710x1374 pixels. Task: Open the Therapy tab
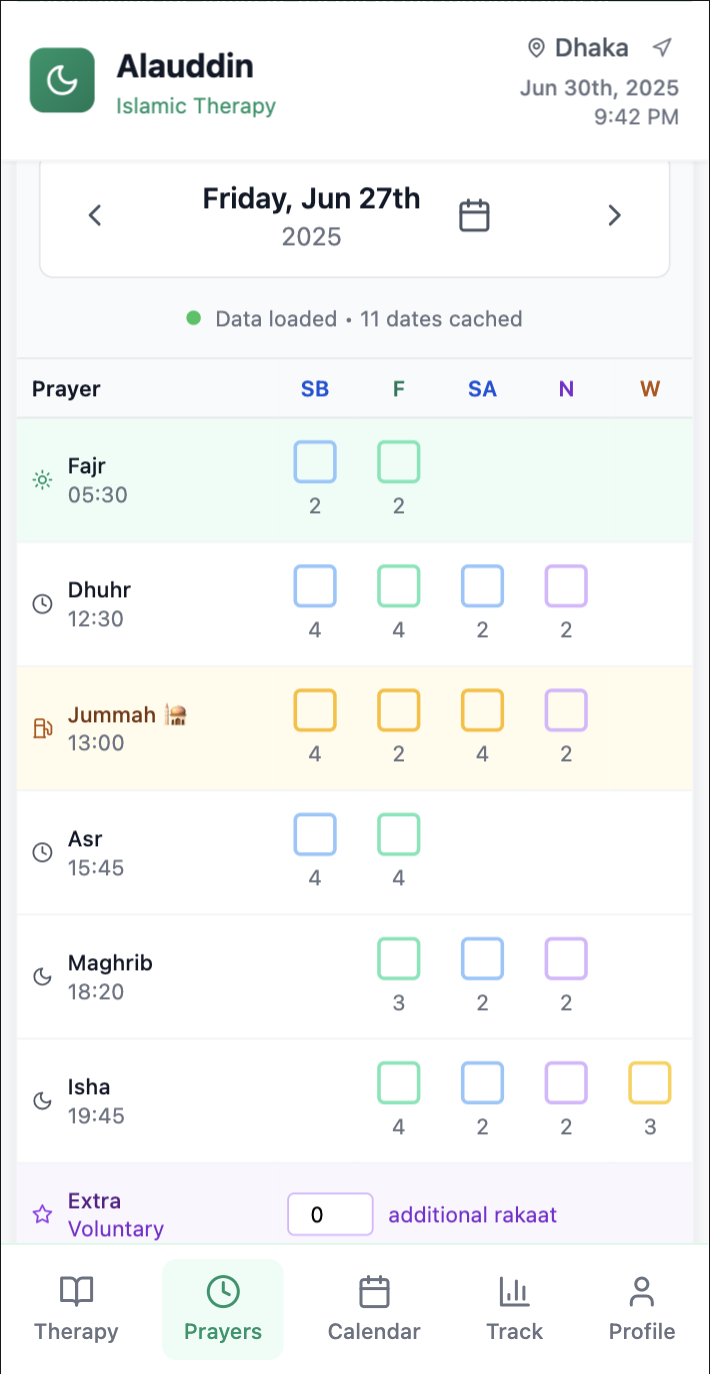pyautogui.click(x=76, y=1309)
